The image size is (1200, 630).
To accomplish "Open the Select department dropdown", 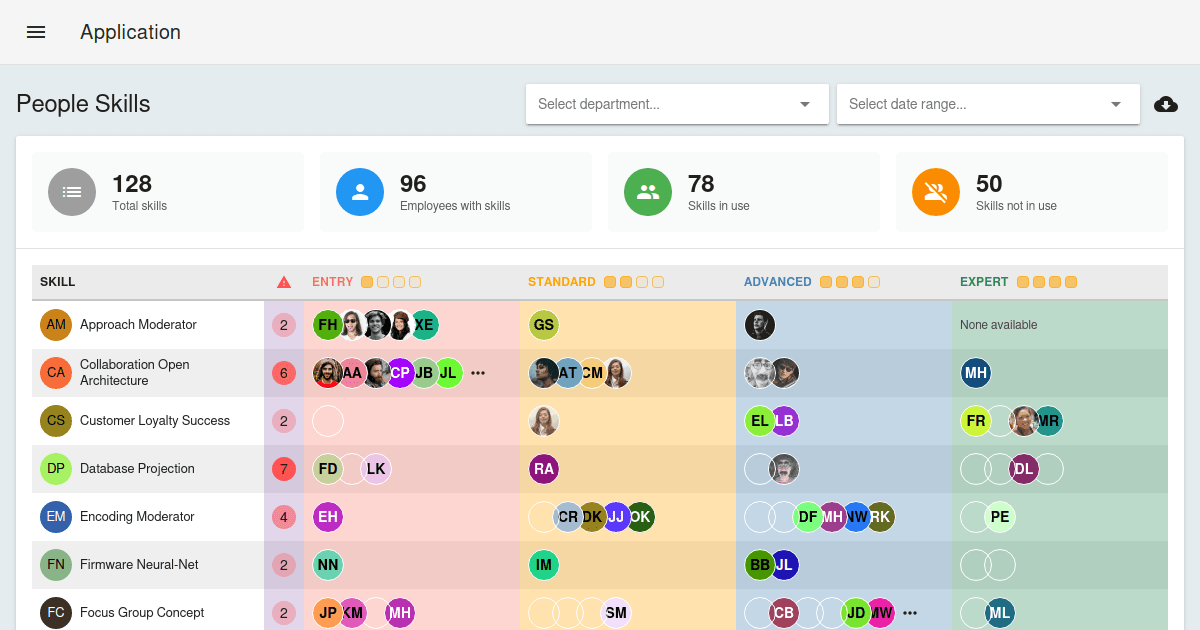I will tap(677, 104).
